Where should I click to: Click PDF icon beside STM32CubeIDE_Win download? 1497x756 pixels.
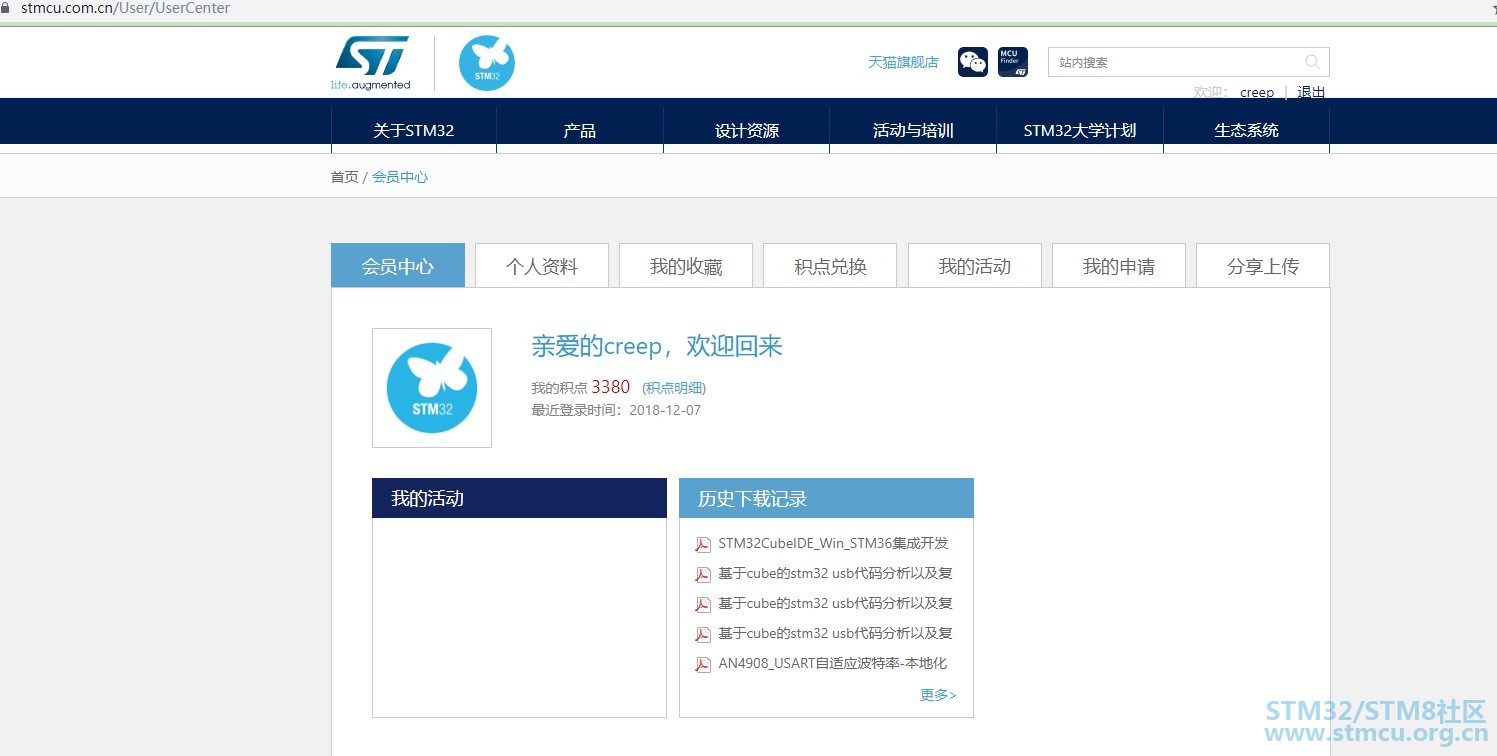tap(703, 545)
